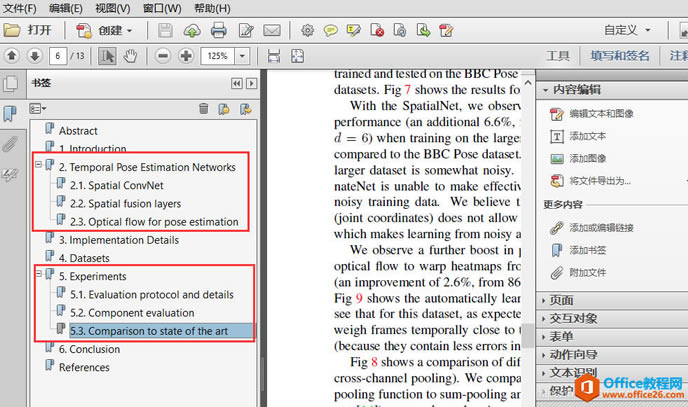Click the new bookmark icon
Screen dimensions: 688x407
[x=224, y=108]
